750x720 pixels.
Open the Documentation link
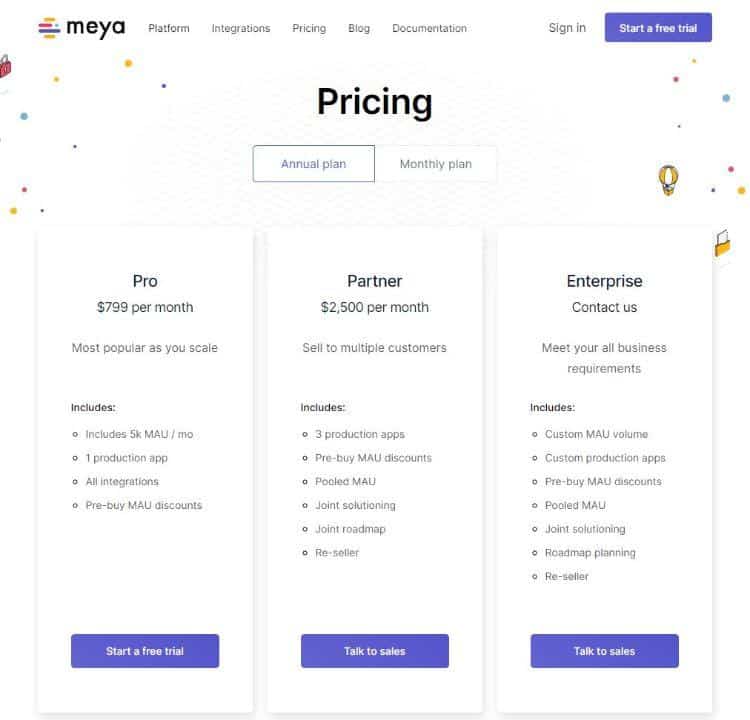point(429,28)
